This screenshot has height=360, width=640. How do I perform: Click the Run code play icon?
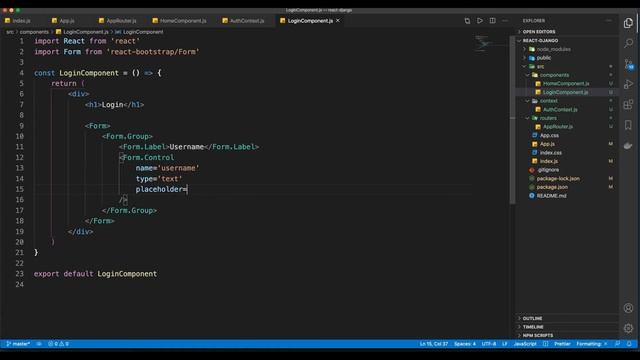pyautogui.click(x=480, y=21)
